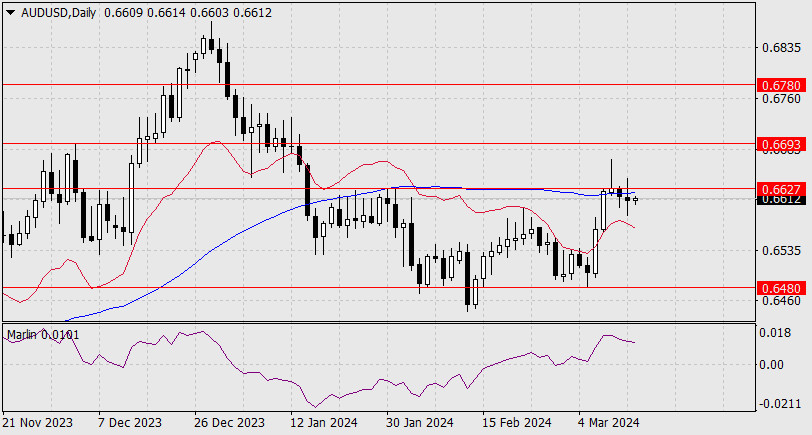Select the 0.6693 red price level label

pyautogui.click(x=781, y=144)
